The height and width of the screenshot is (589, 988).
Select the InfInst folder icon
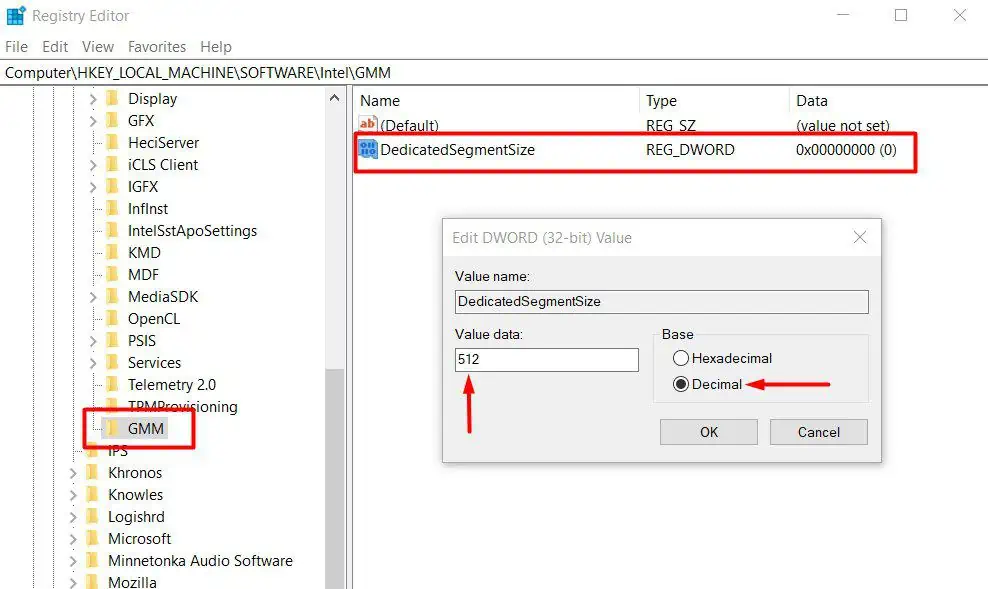click(113, 209)
